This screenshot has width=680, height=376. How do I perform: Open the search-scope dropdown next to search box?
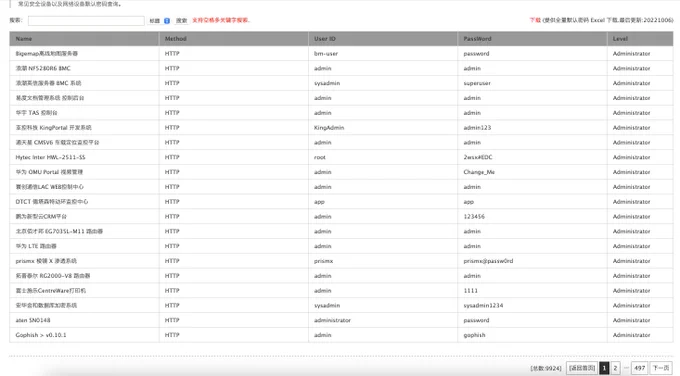point(159,21)
